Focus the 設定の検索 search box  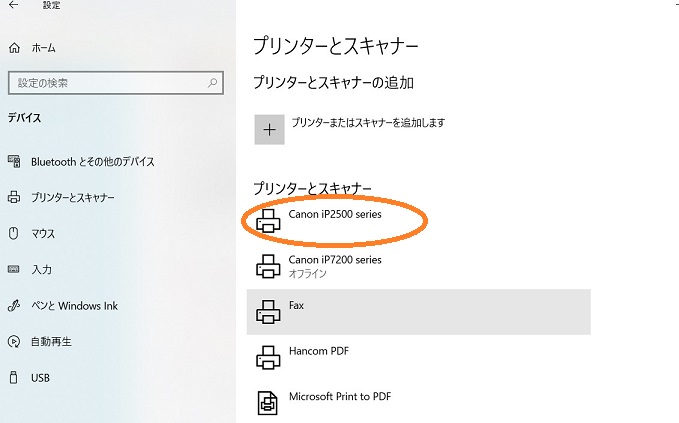(x=116, y=83)
